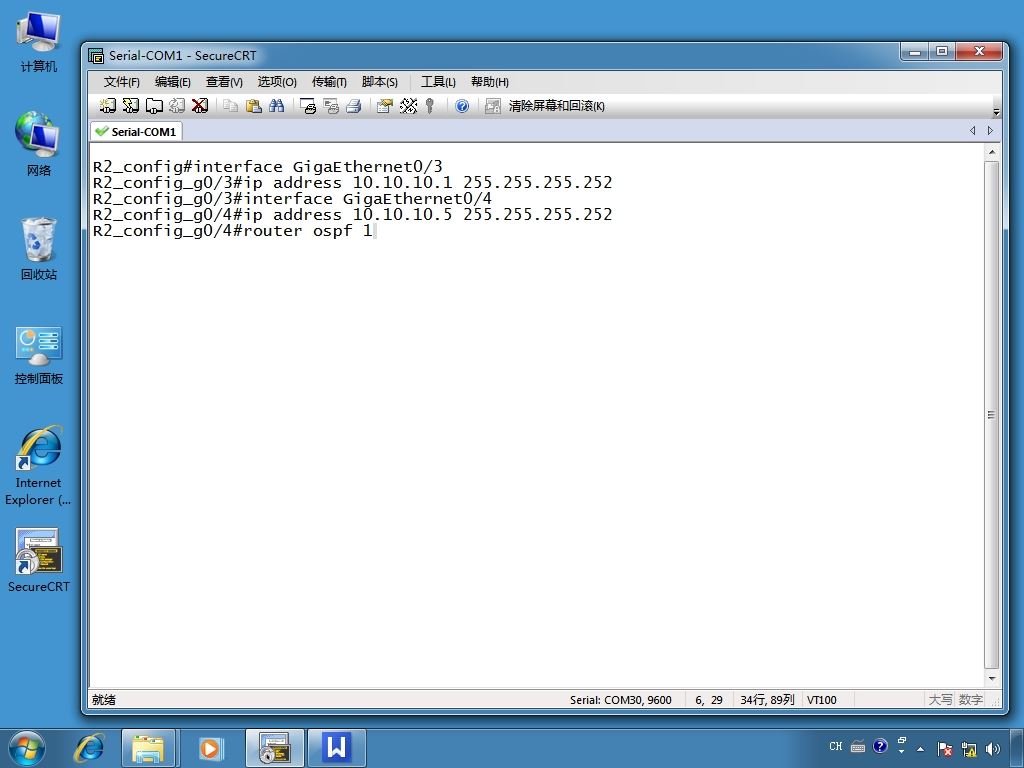Click the tab scroll left arrow
Image resolution: width=1024 pixels, height=768 pixels.
[x=972, y=131]
